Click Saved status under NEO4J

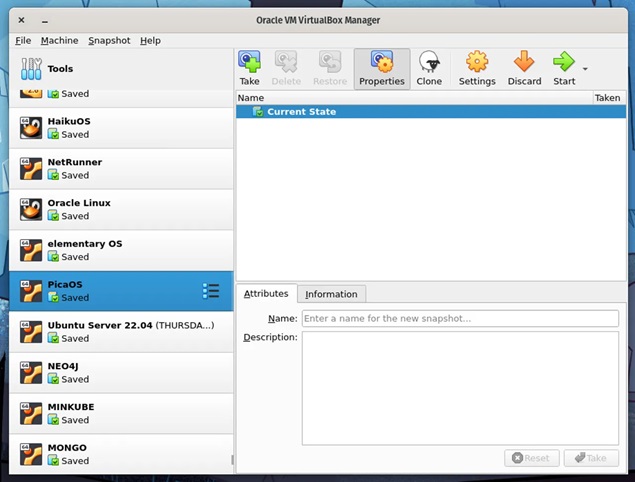(x=75, y=379)
